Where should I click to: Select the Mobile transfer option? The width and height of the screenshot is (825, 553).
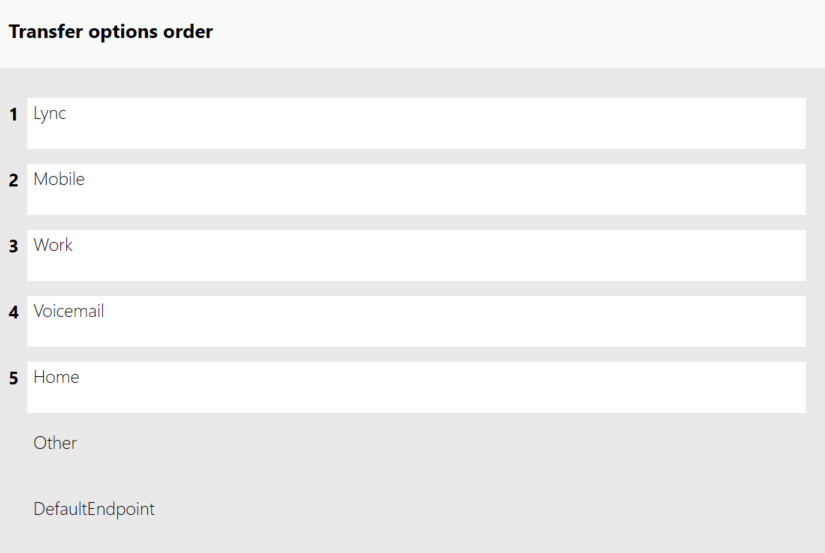point(416,189)
